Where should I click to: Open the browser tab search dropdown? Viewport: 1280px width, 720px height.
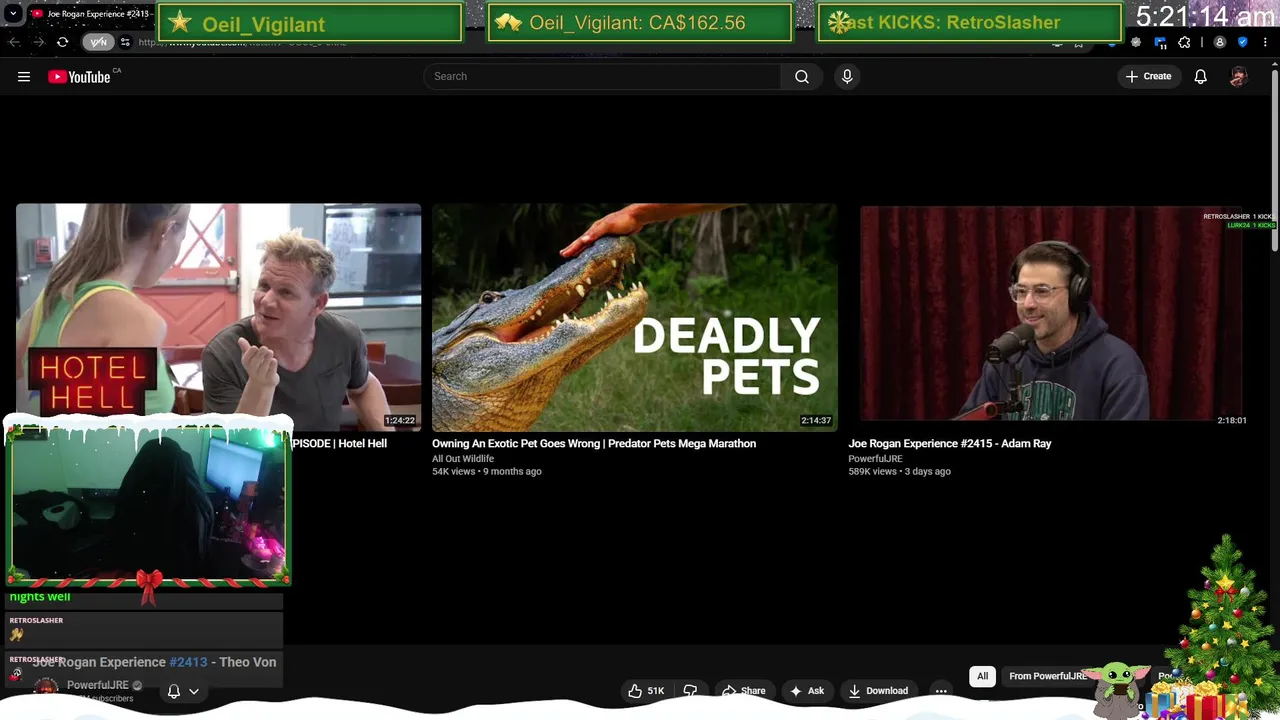[13, 14]
